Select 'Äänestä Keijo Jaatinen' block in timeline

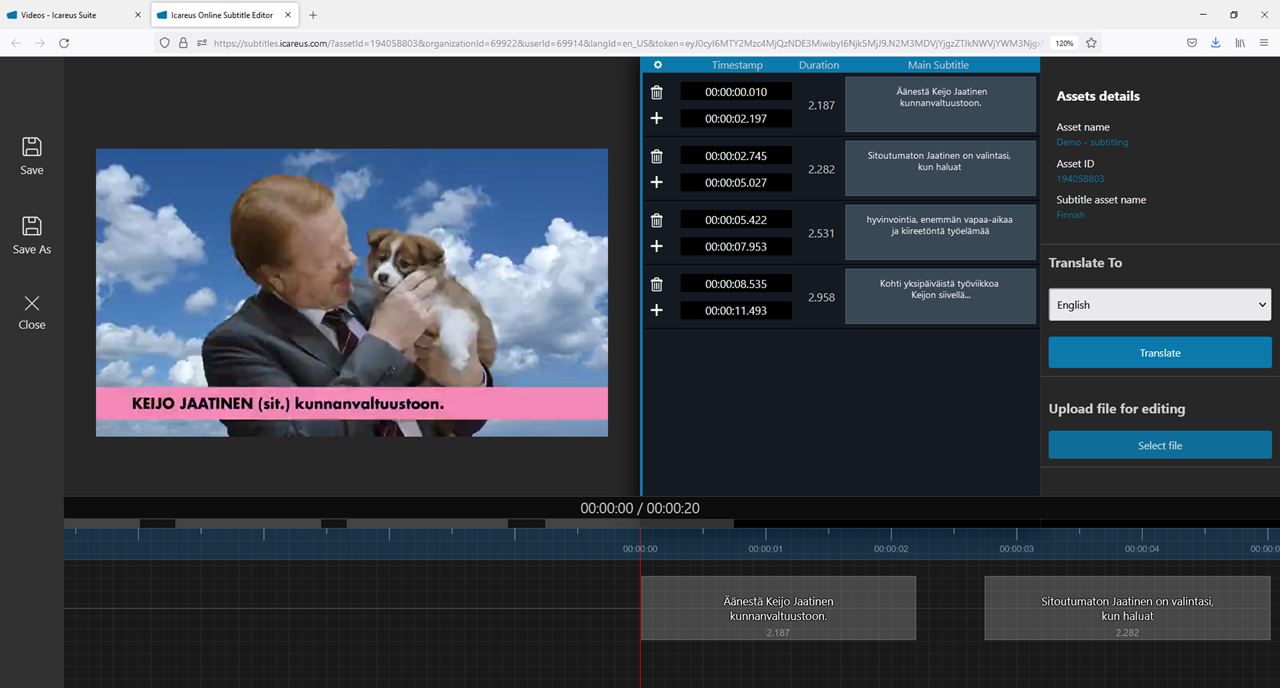coord(778,608)
